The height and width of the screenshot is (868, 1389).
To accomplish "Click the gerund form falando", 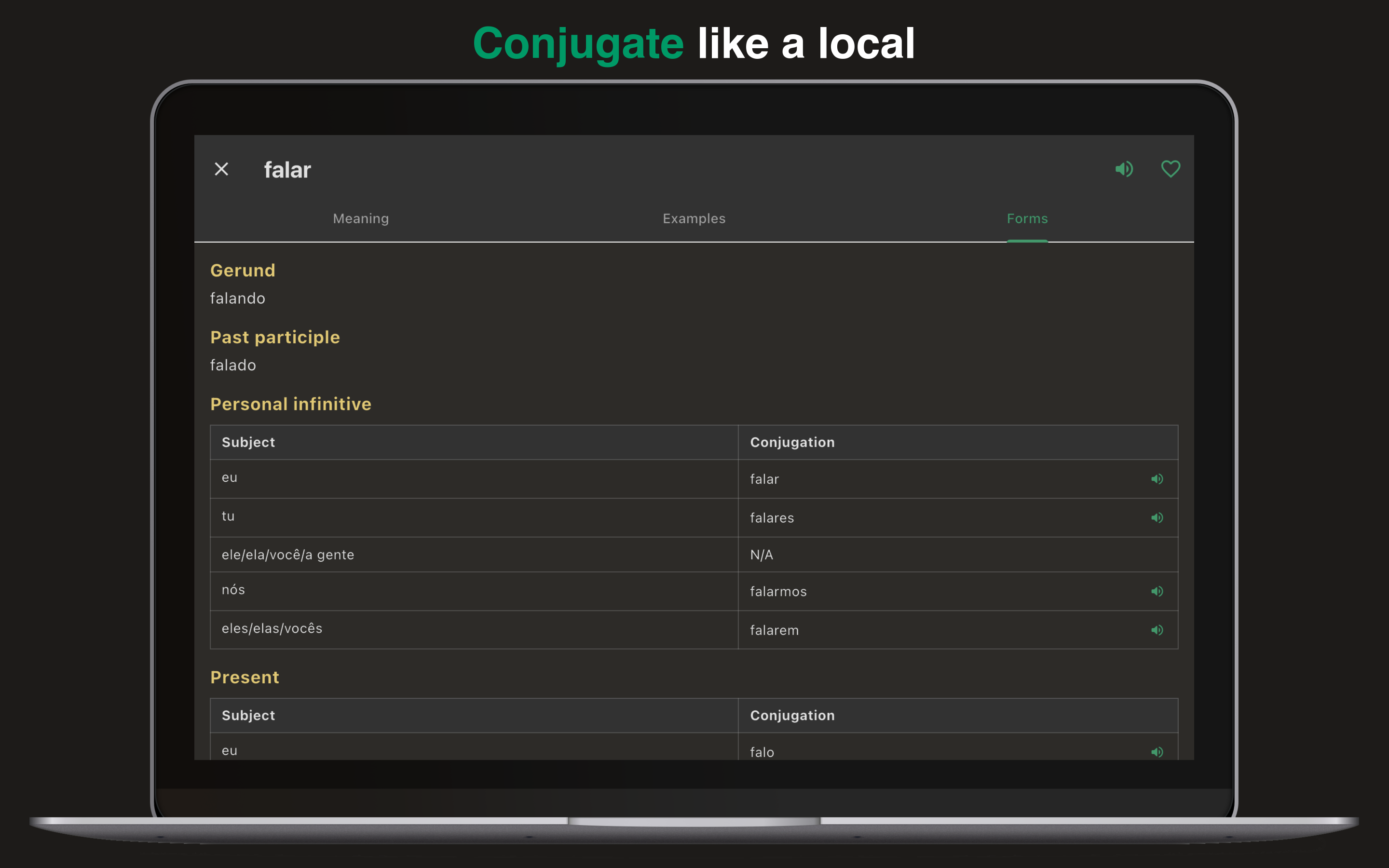I will [238, 298].
